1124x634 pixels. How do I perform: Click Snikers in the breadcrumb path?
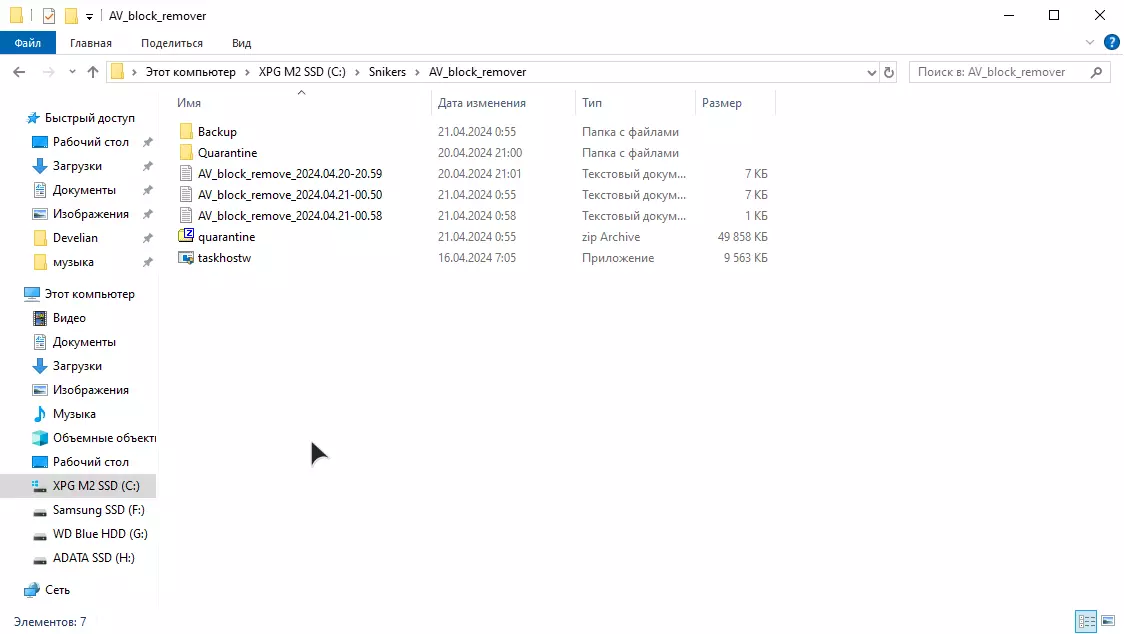tap(387, 72)
